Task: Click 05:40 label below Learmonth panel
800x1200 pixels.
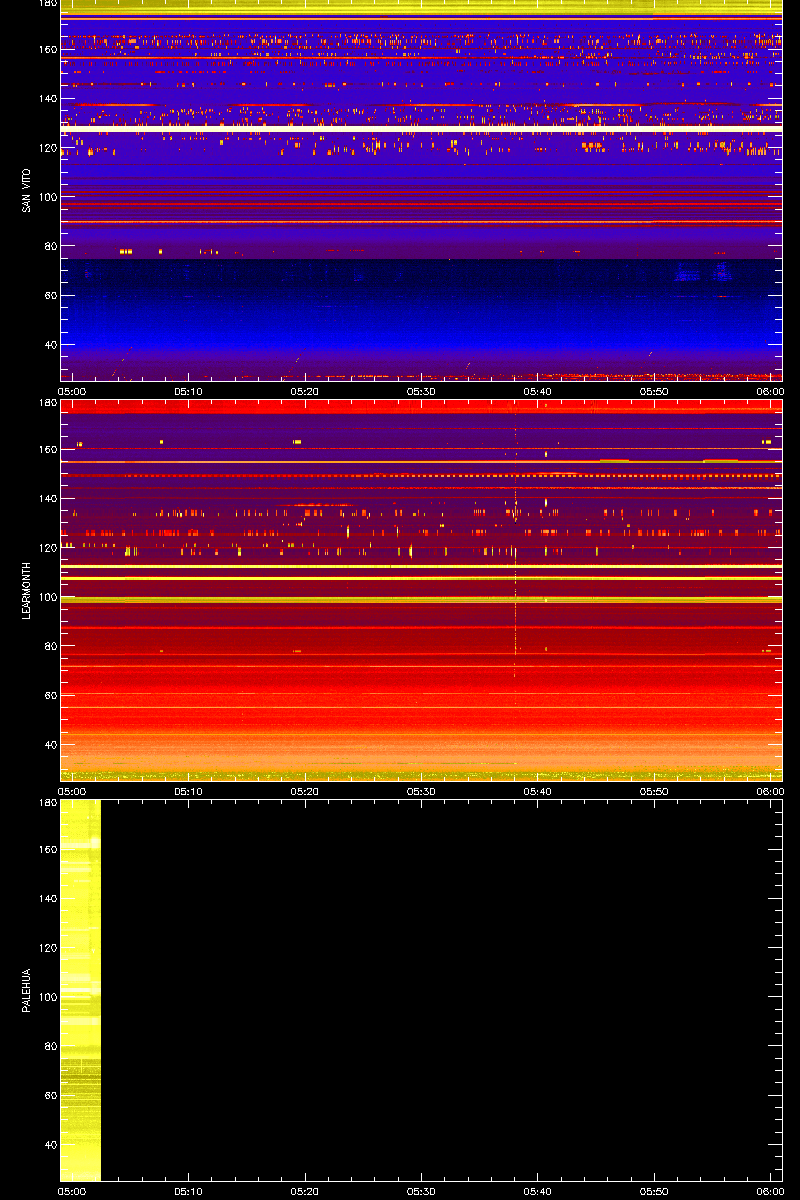Action: (538, 791)
